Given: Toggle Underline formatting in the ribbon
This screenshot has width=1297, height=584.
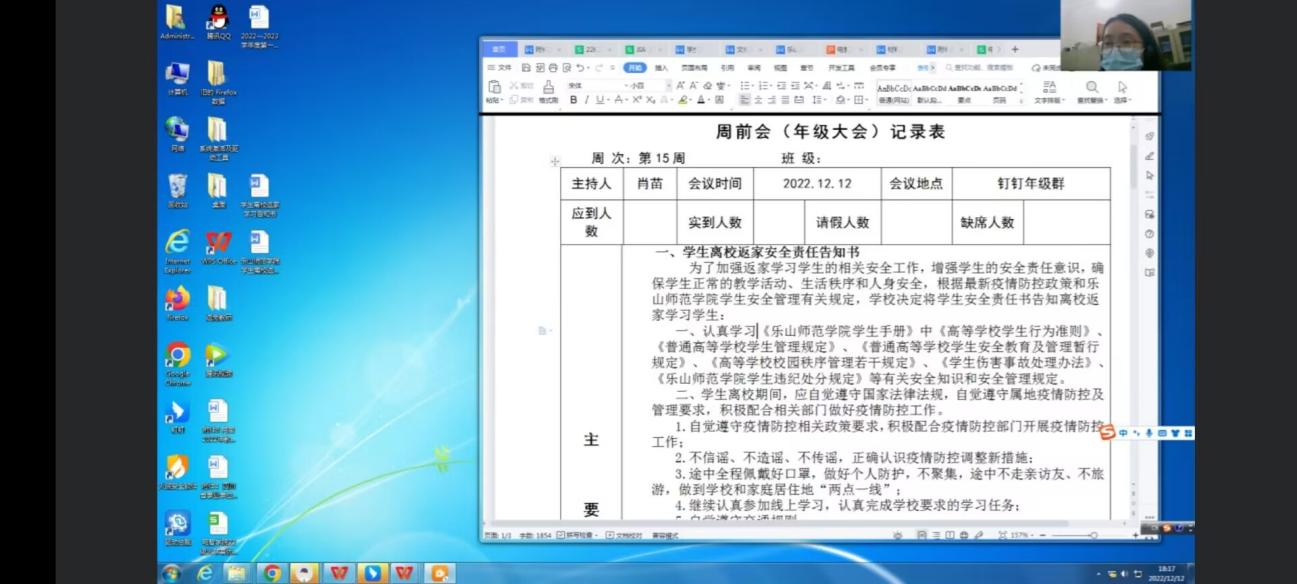Looking at the screenshot, I should click(599, 100).
